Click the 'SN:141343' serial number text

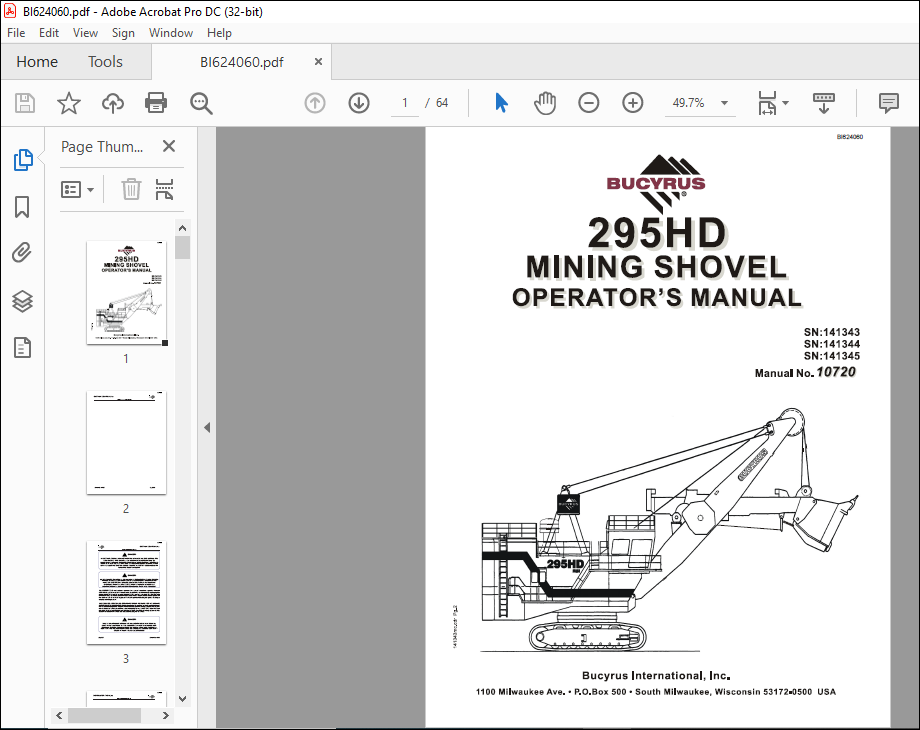click(x=831, y=332)
